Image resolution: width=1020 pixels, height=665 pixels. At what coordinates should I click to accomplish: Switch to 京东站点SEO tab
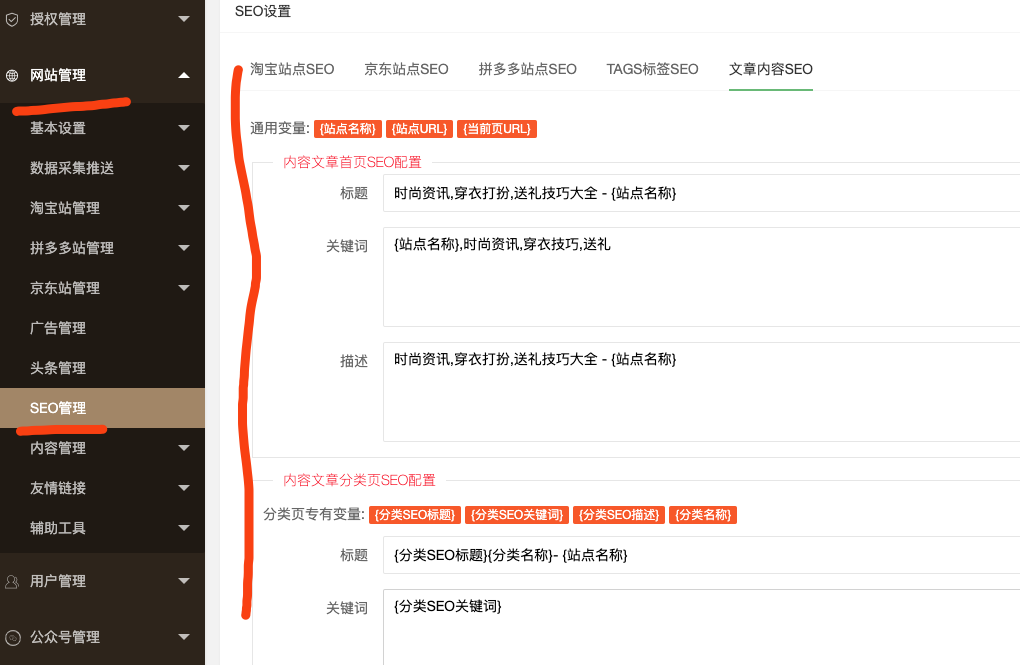(x=407, y=69)
